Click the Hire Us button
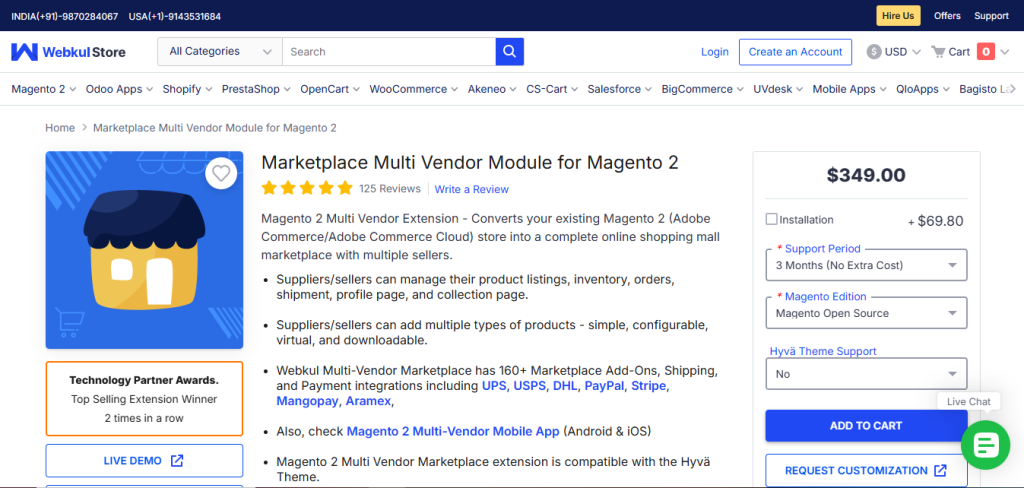This screenshot has width=1024, height=488. (x=898, y=16)
